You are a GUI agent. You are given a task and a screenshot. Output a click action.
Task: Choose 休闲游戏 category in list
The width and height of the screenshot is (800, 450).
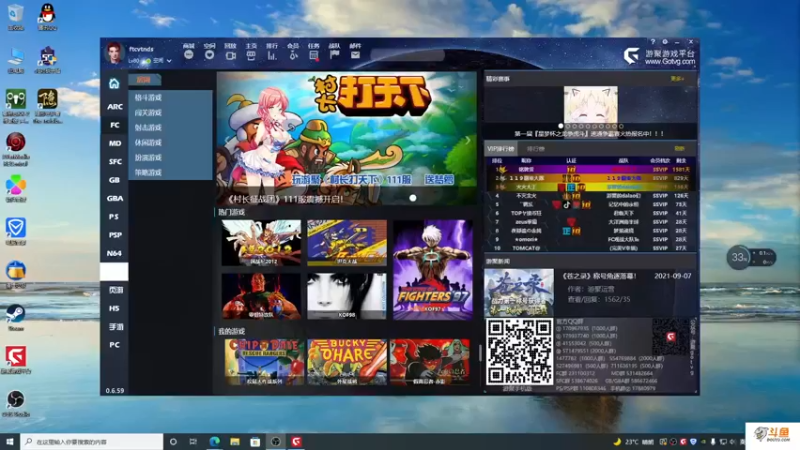(148, 142)
